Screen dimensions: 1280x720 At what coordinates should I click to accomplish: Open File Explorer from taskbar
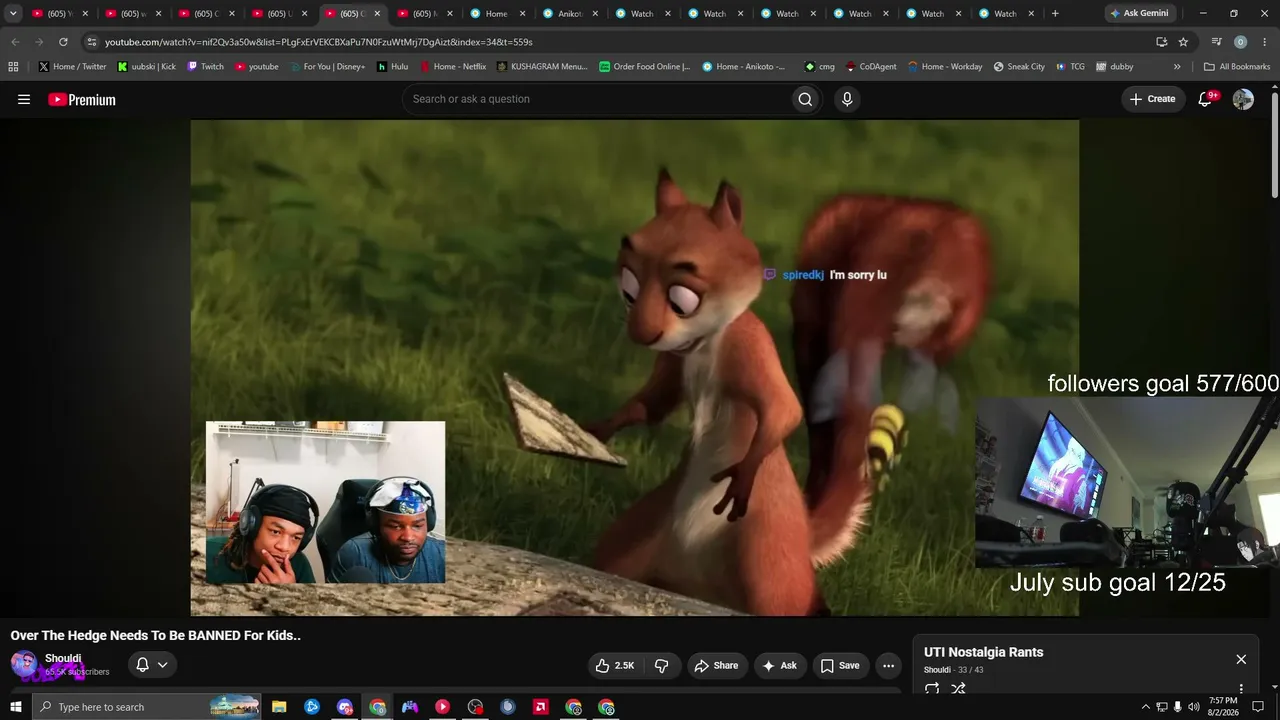(279, 707)
